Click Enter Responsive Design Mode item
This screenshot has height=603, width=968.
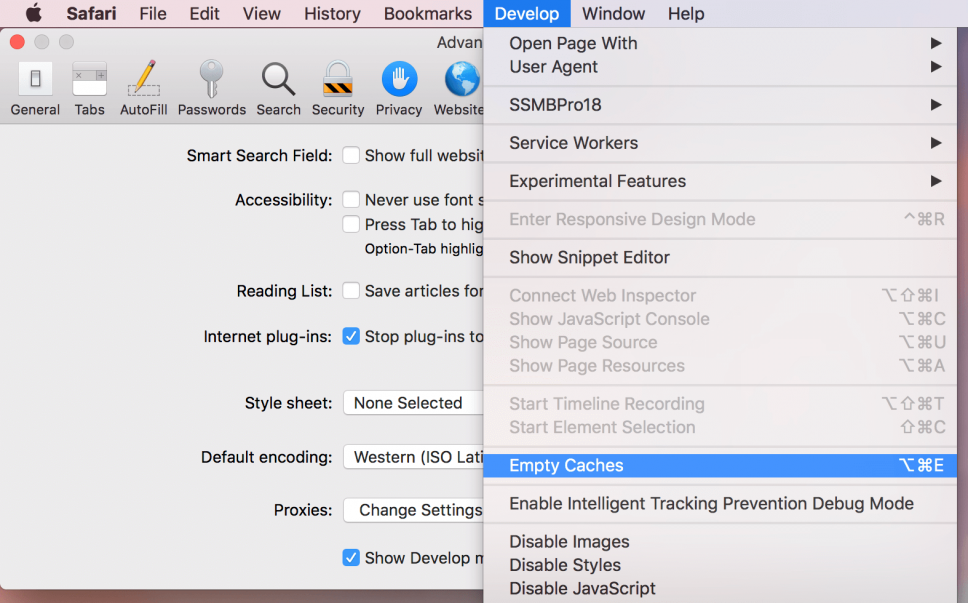(720, 219)
